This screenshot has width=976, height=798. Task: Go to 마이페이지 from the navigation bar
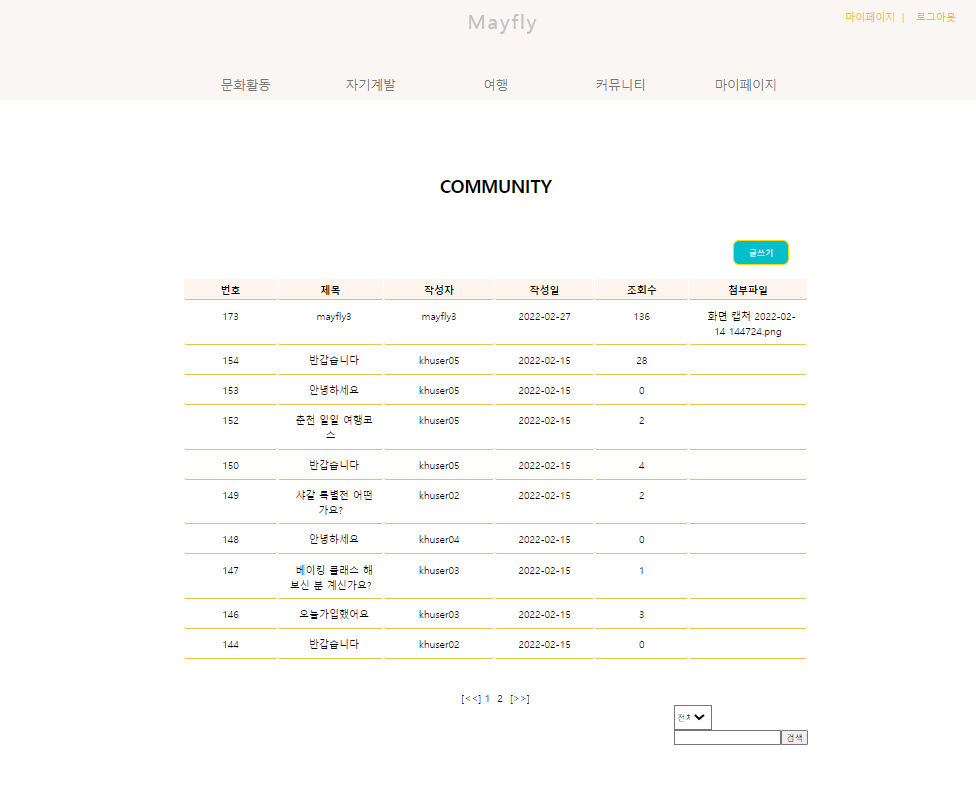(747, 85)
